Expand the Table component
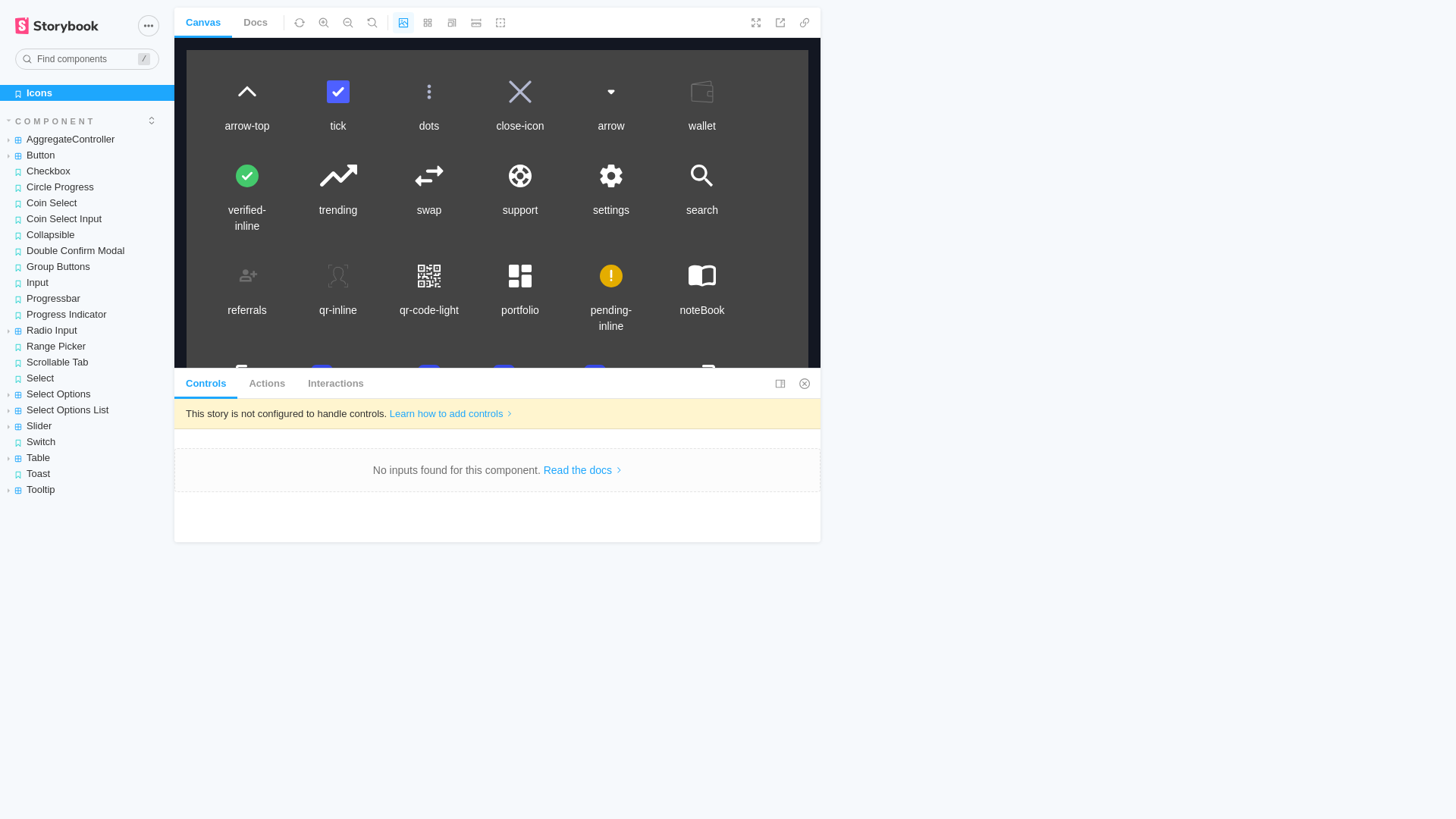 (x=87, y=458)
